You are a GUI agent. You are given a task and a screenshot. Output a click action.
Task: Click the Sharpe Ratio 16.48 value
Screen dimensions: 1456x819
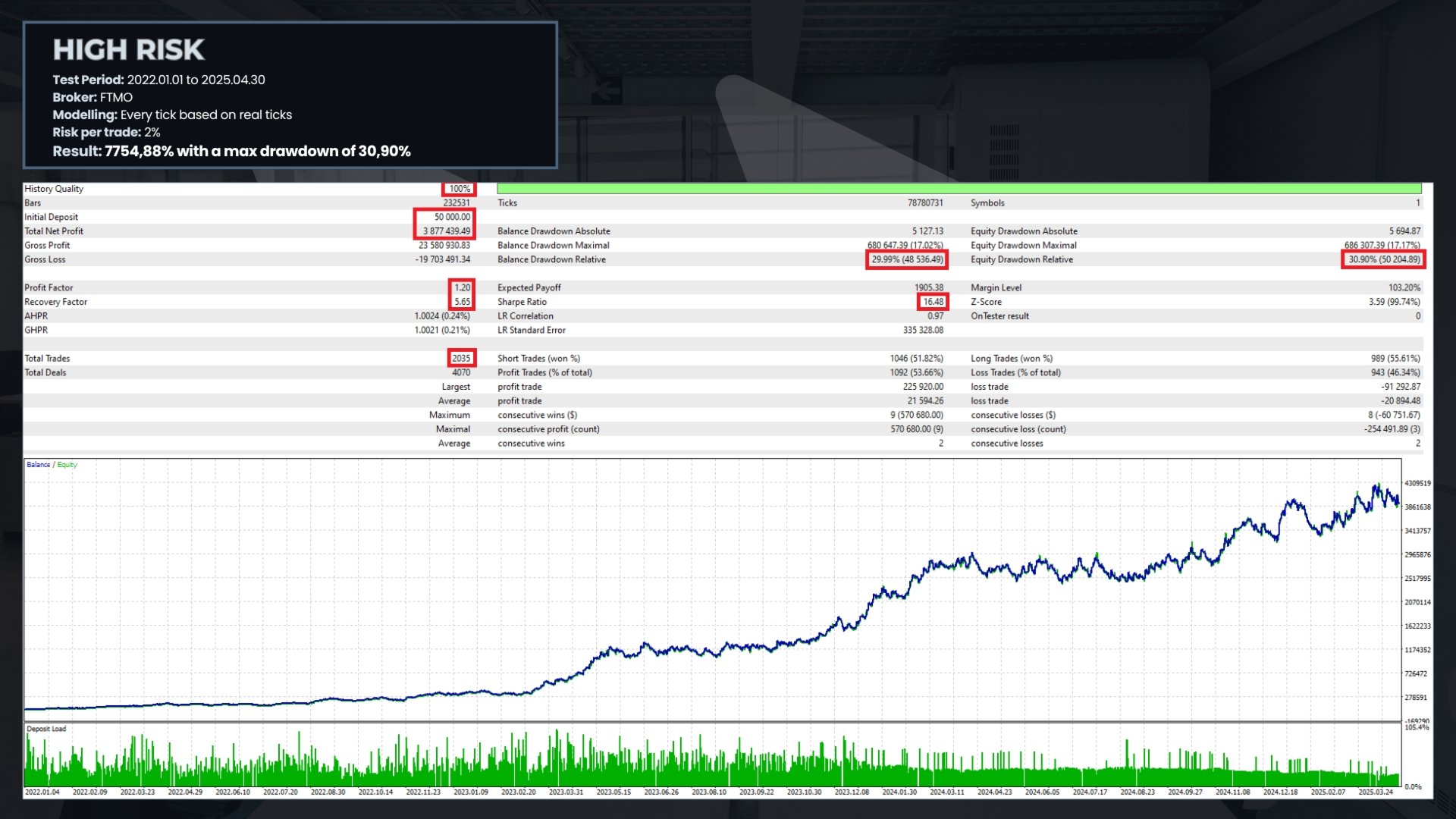933,302
